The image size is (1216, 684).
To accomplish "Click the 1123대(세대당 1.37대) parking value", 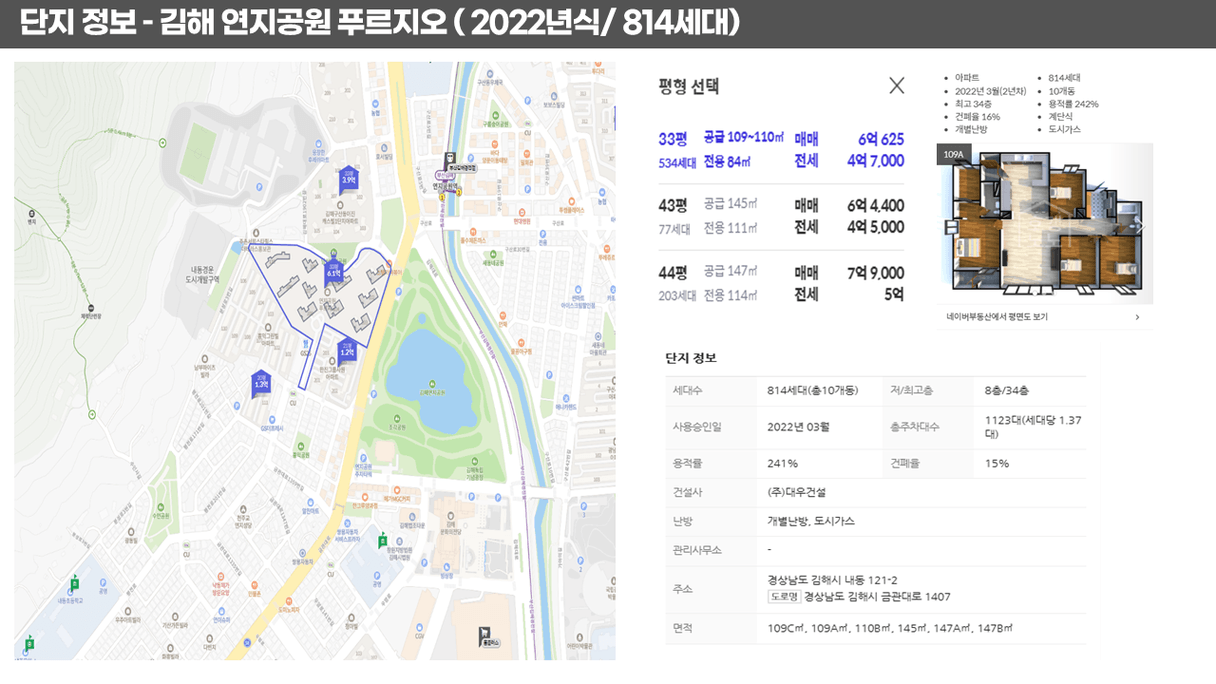I will 1033,427.
